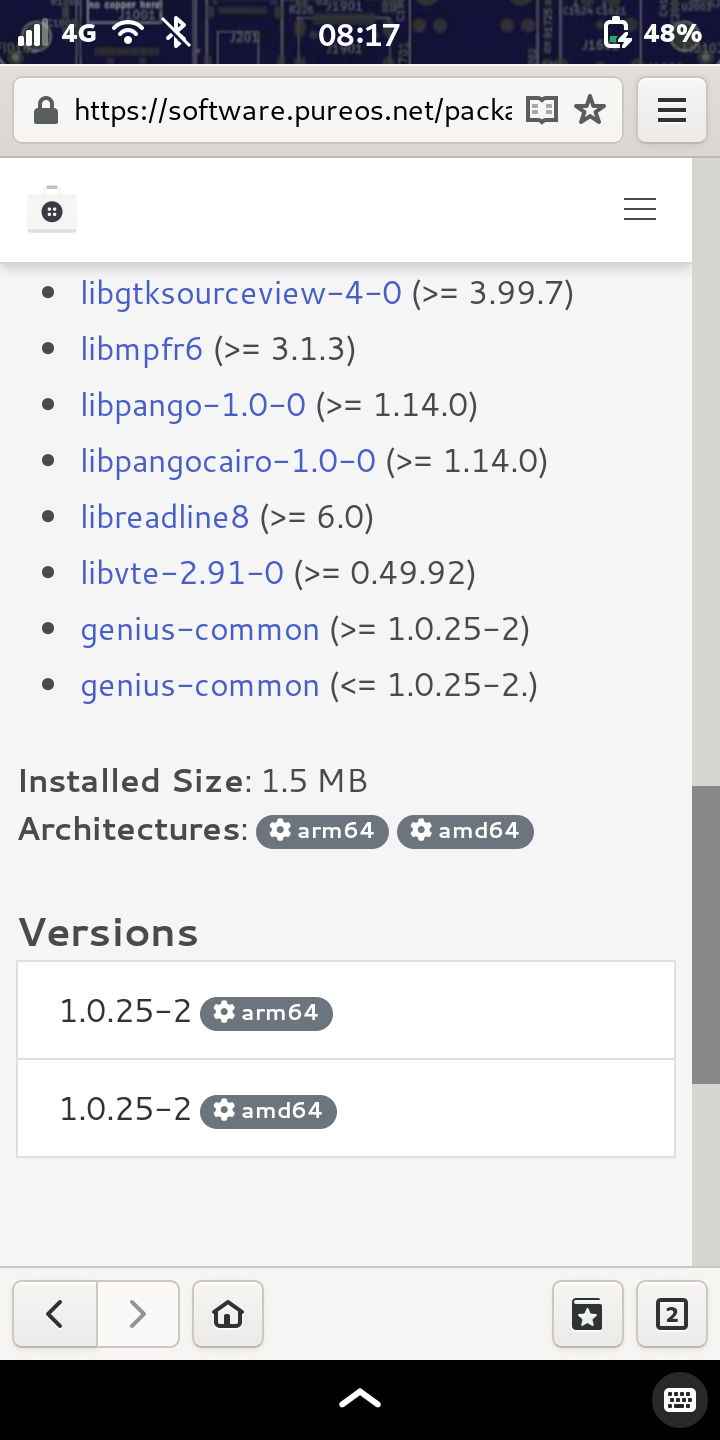Focus the URL address field
Screen dimensions: 720x1440
(292, 110)
